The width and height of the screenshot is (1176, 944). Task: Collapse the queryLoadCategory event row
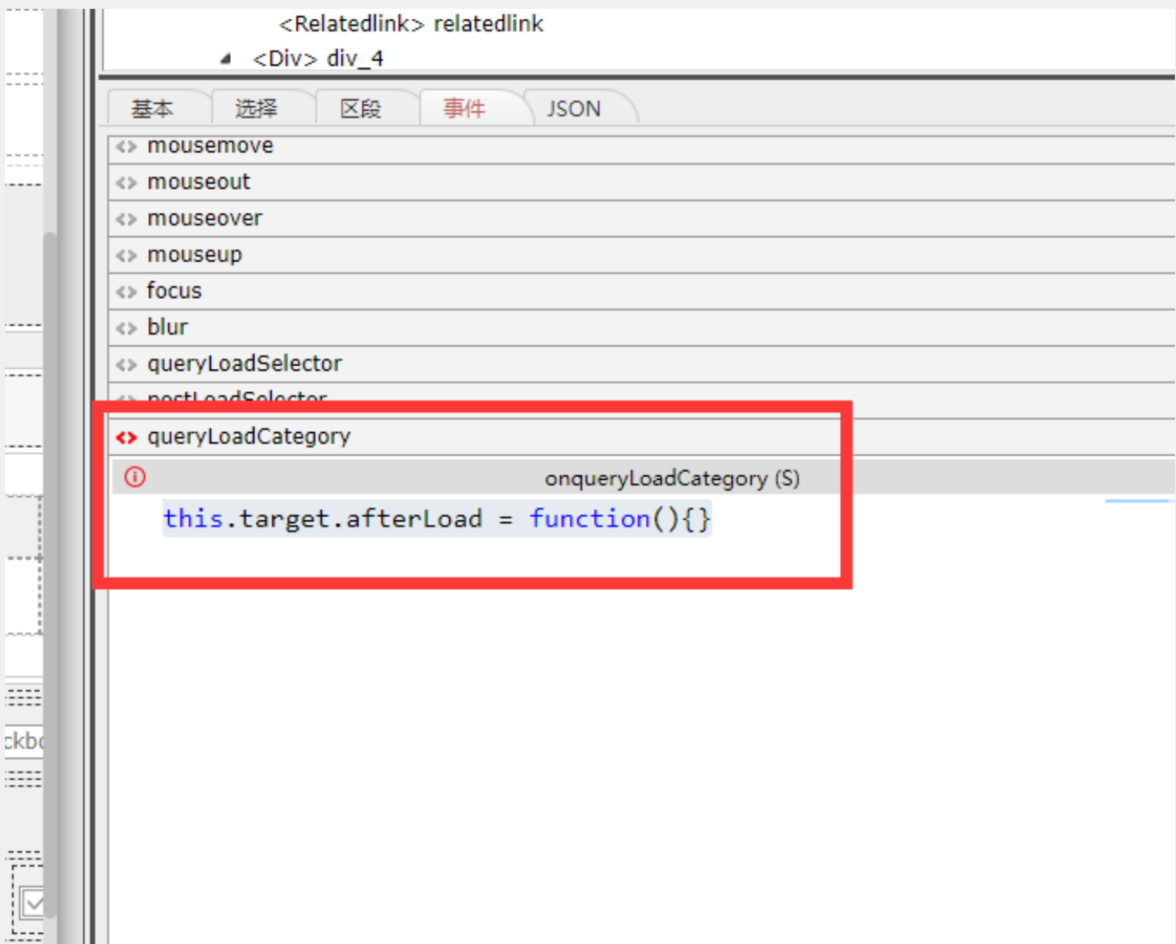pos(642,437)
